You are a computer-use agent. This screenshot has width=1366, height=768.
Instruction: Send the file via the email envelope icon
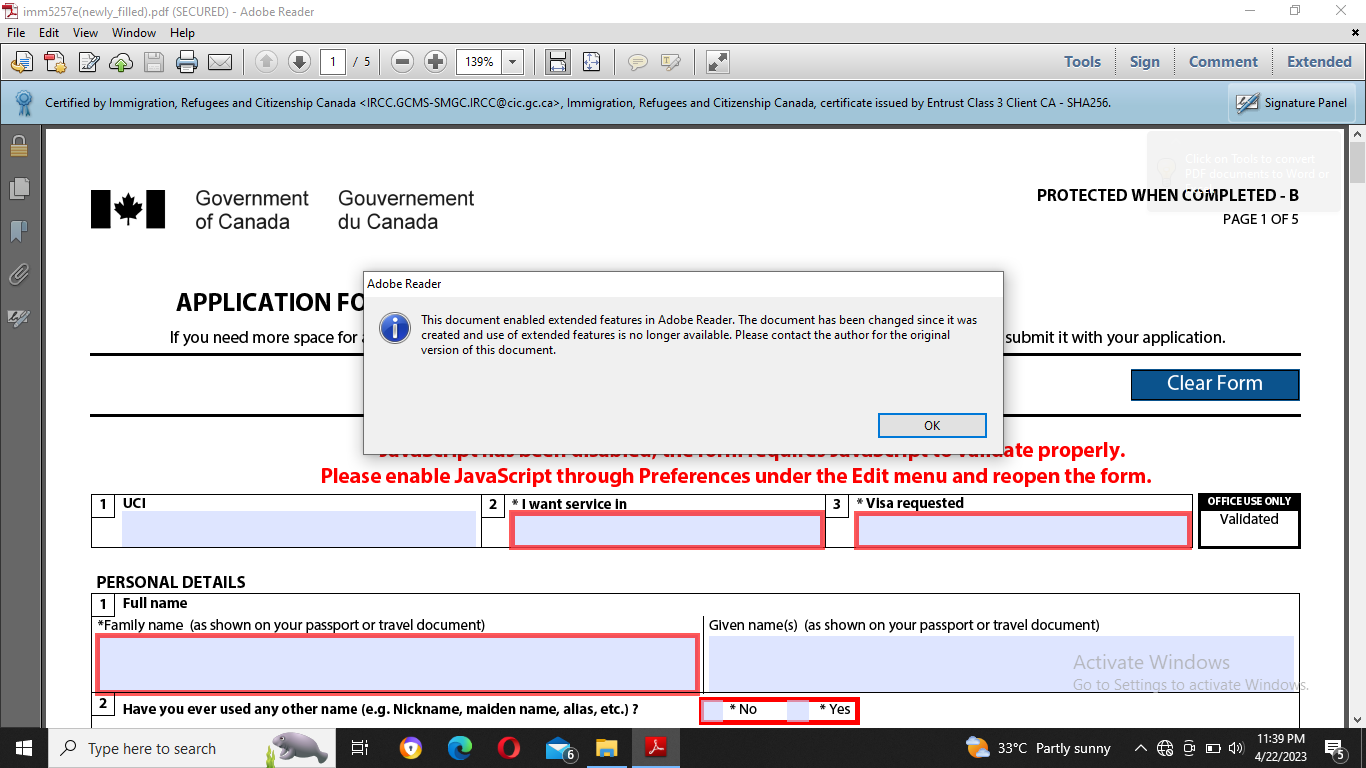220,62
